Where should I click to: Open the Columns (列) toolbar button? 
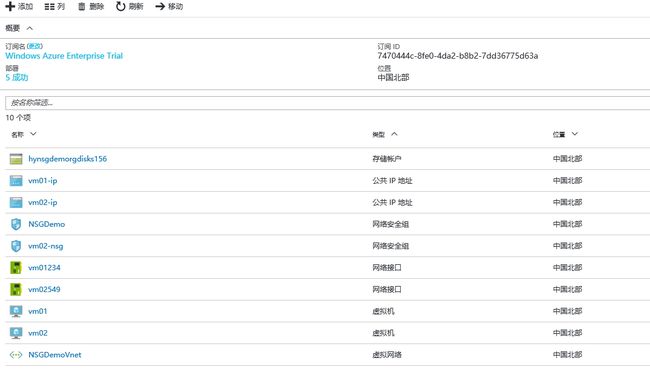click(x=55, y=7)
